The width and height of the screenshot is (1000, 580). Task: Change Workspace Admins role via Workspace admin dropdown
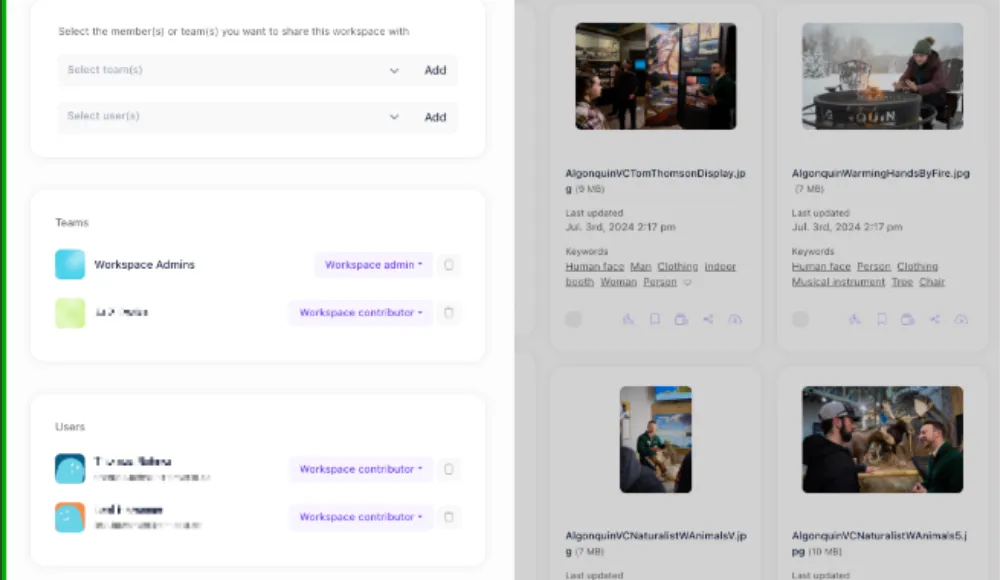[373, 264]
